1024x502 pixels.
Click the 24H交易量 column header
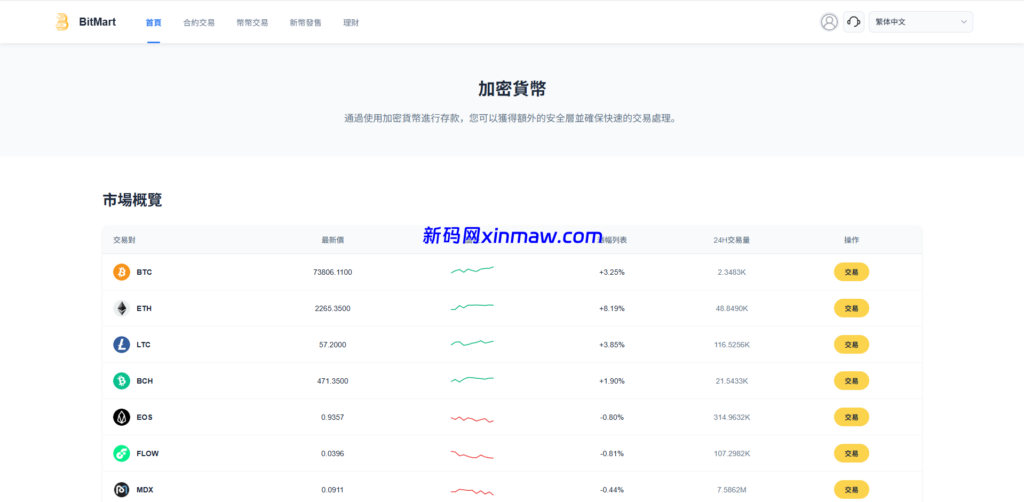pyautogui.click(x=731, y=240)
